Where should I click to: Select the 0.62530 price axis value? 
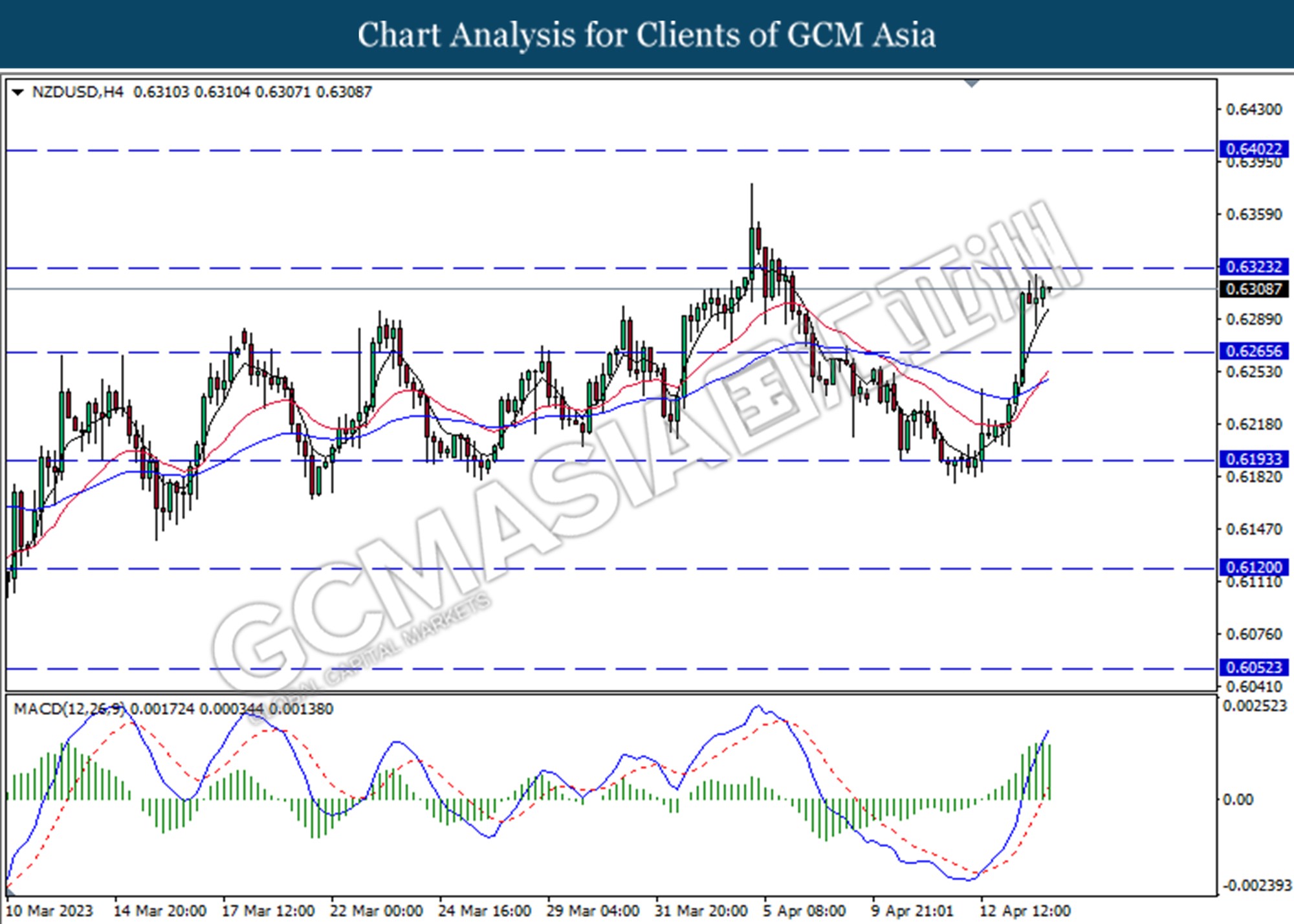(x=1254, y=372)
